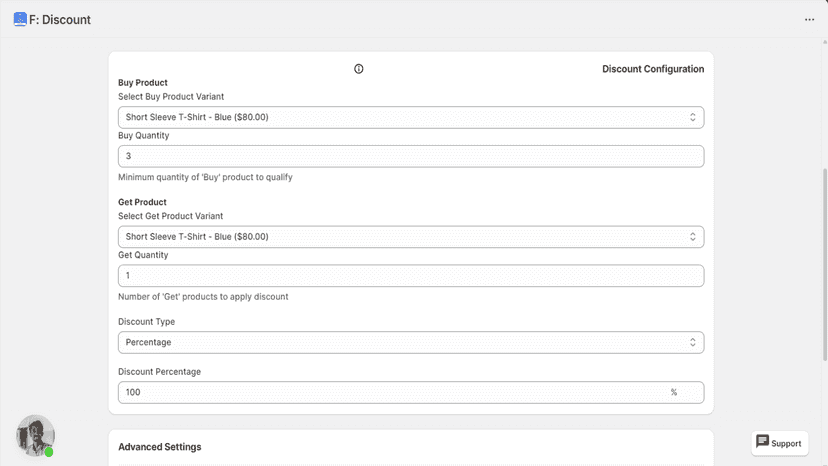Viewport: 828px width, 466px height.
Task: Click the Advanced Settings heading
Action: point(159,447)
